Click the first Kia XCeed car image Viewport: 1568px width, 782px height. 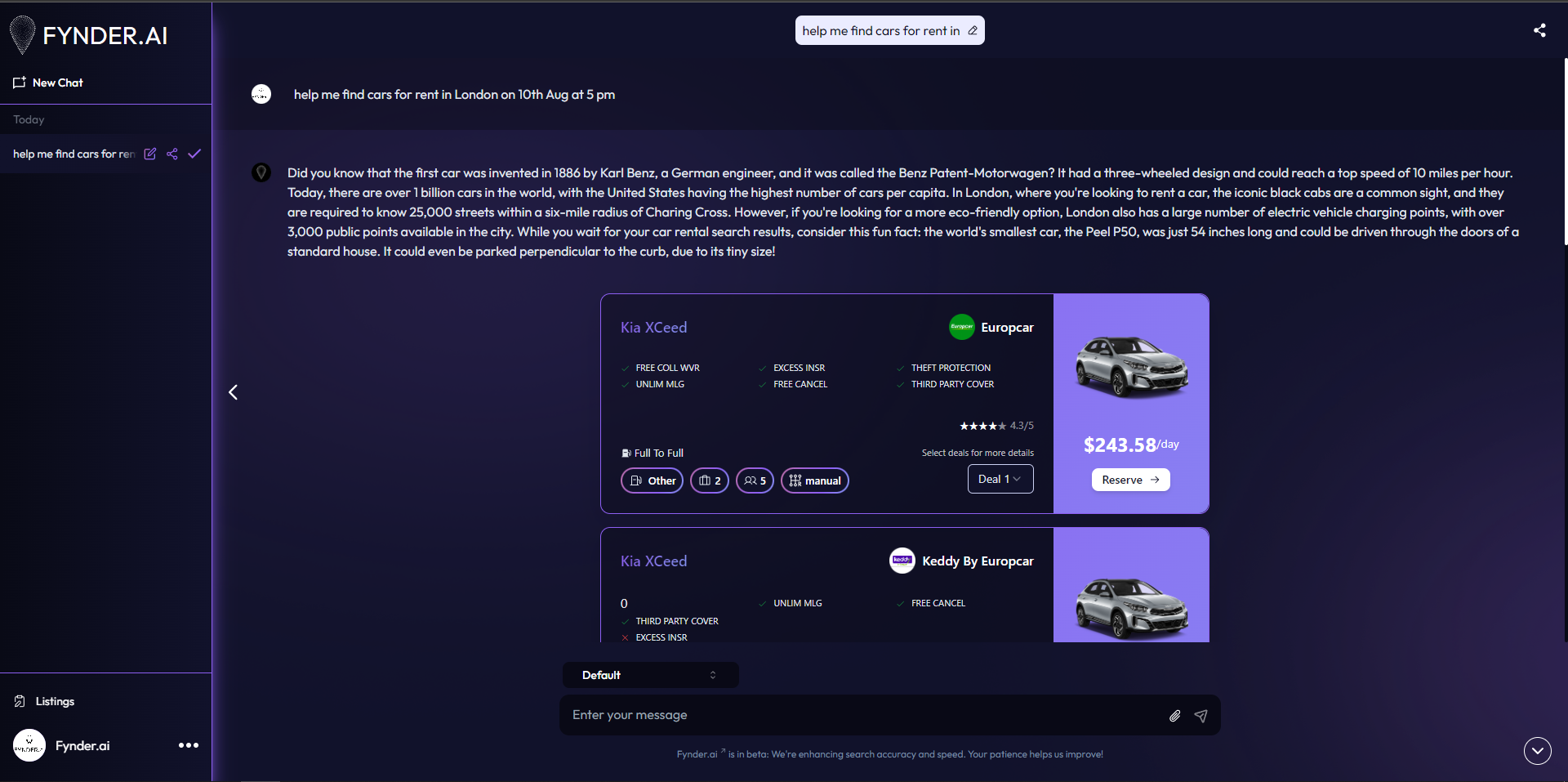click(1131, 368)
